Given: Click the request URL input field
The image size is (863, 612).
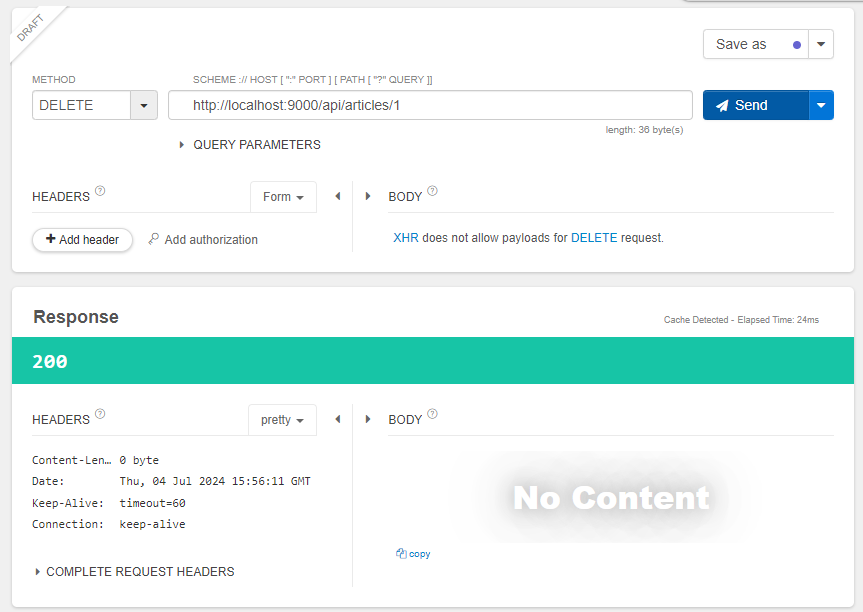Looking at the screenshot, I should coord(430,105).
